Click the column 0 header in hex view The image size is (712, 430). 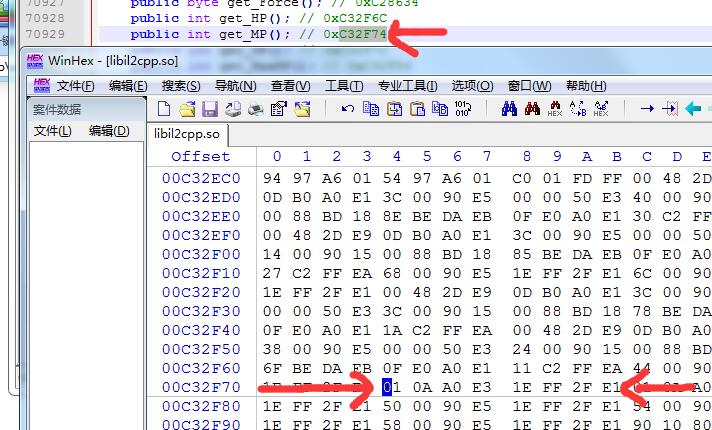[x=277, y=157]
